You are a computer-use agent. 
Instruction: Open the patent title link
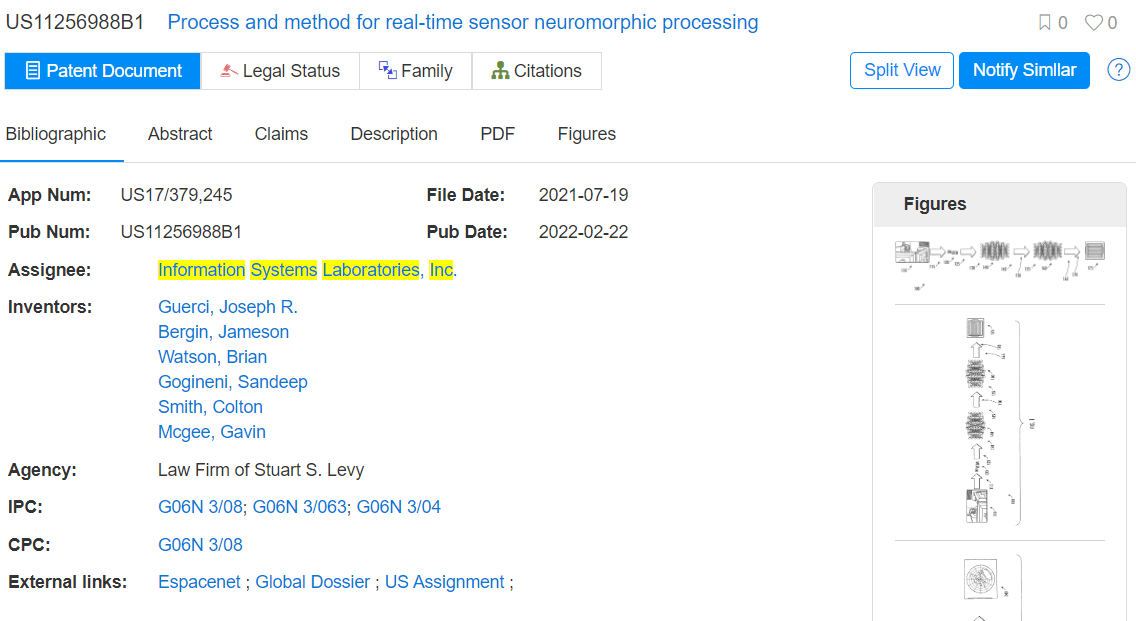tap(463, 22)
